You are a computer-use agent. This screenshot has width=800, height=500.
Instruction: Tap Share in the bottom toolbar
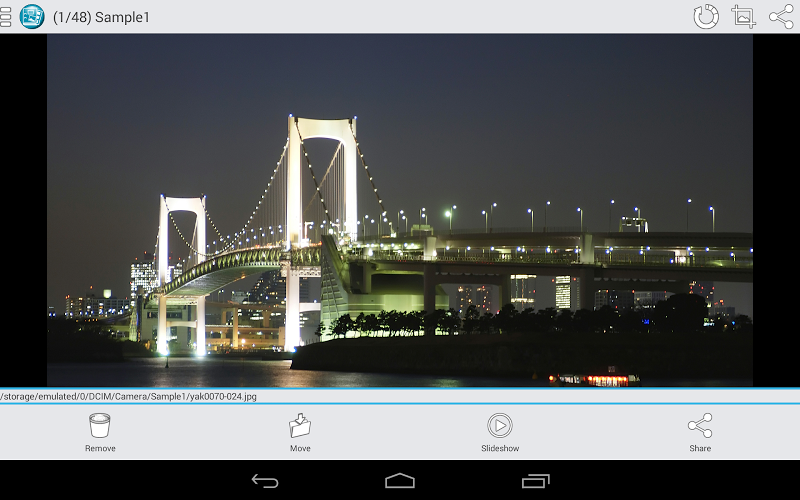click(x=700, y=433)
